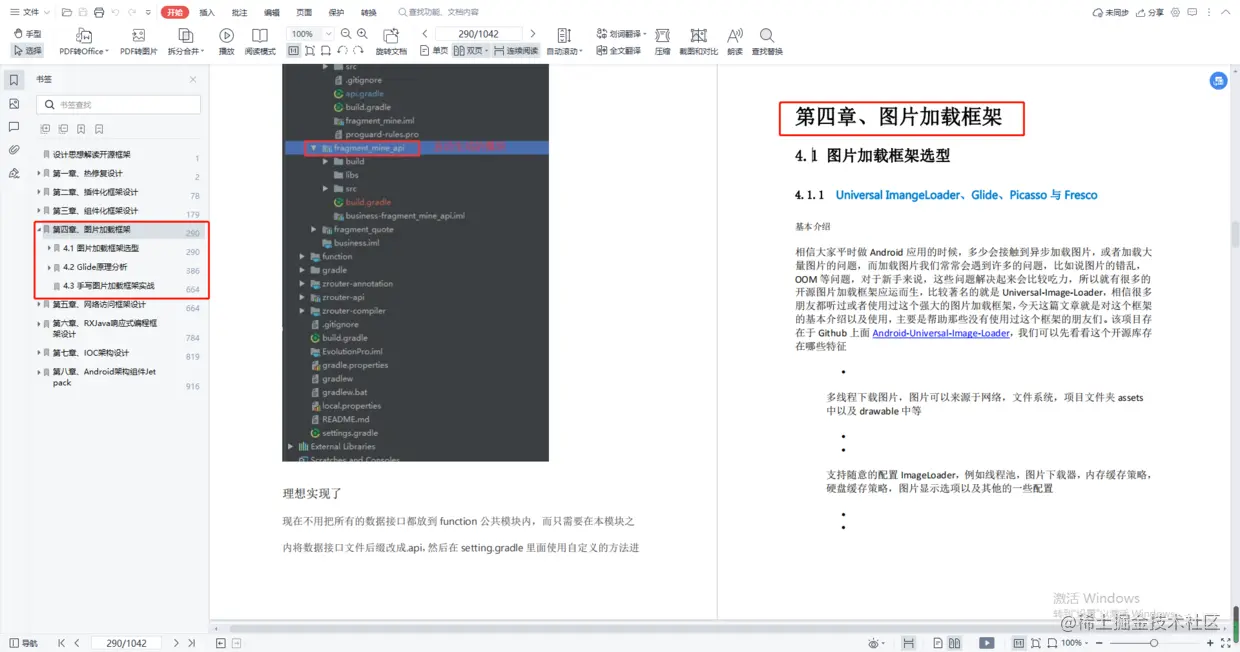This screenshot has height=652, width=1240.
Task: Switch to the 转换 ribbon tab
Action: tap(369, 12)
